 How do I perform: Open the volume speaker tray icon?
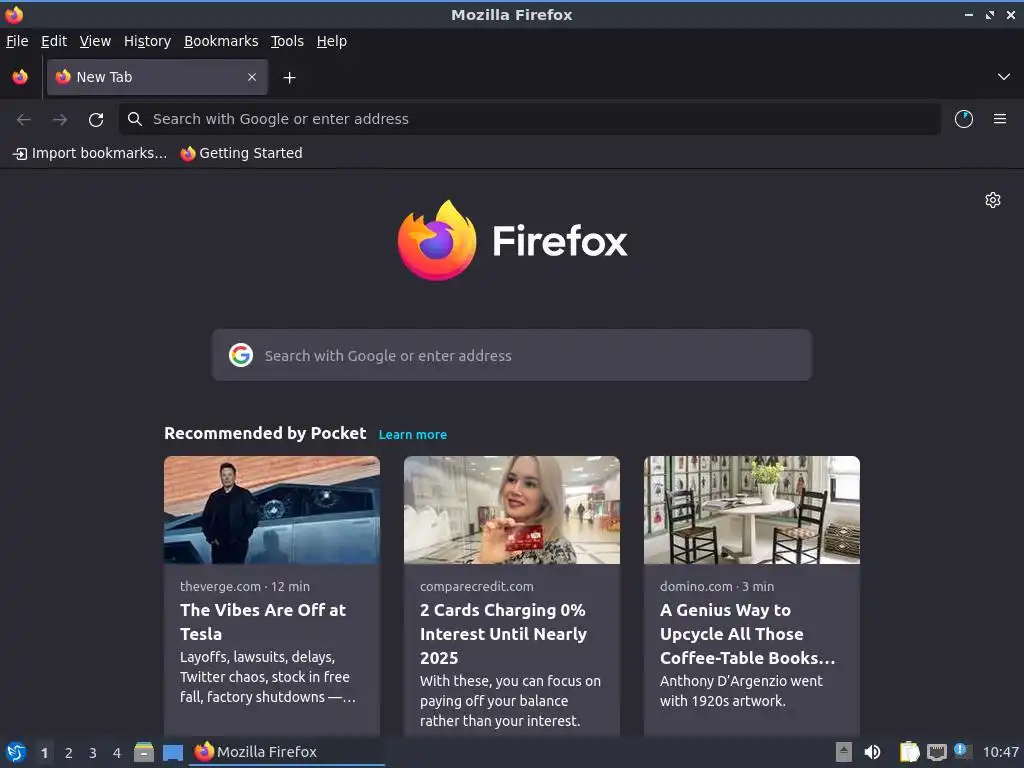coord(872,752)
